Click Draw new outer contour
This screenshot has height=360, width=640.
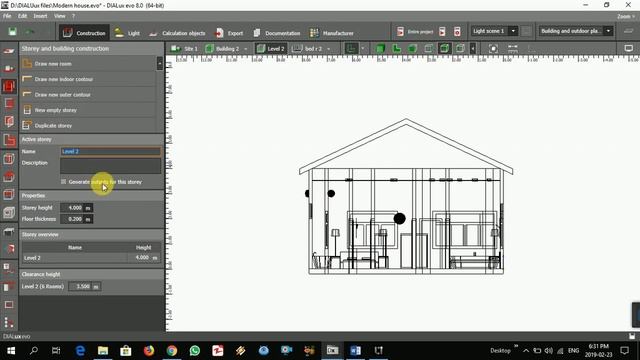88,95
